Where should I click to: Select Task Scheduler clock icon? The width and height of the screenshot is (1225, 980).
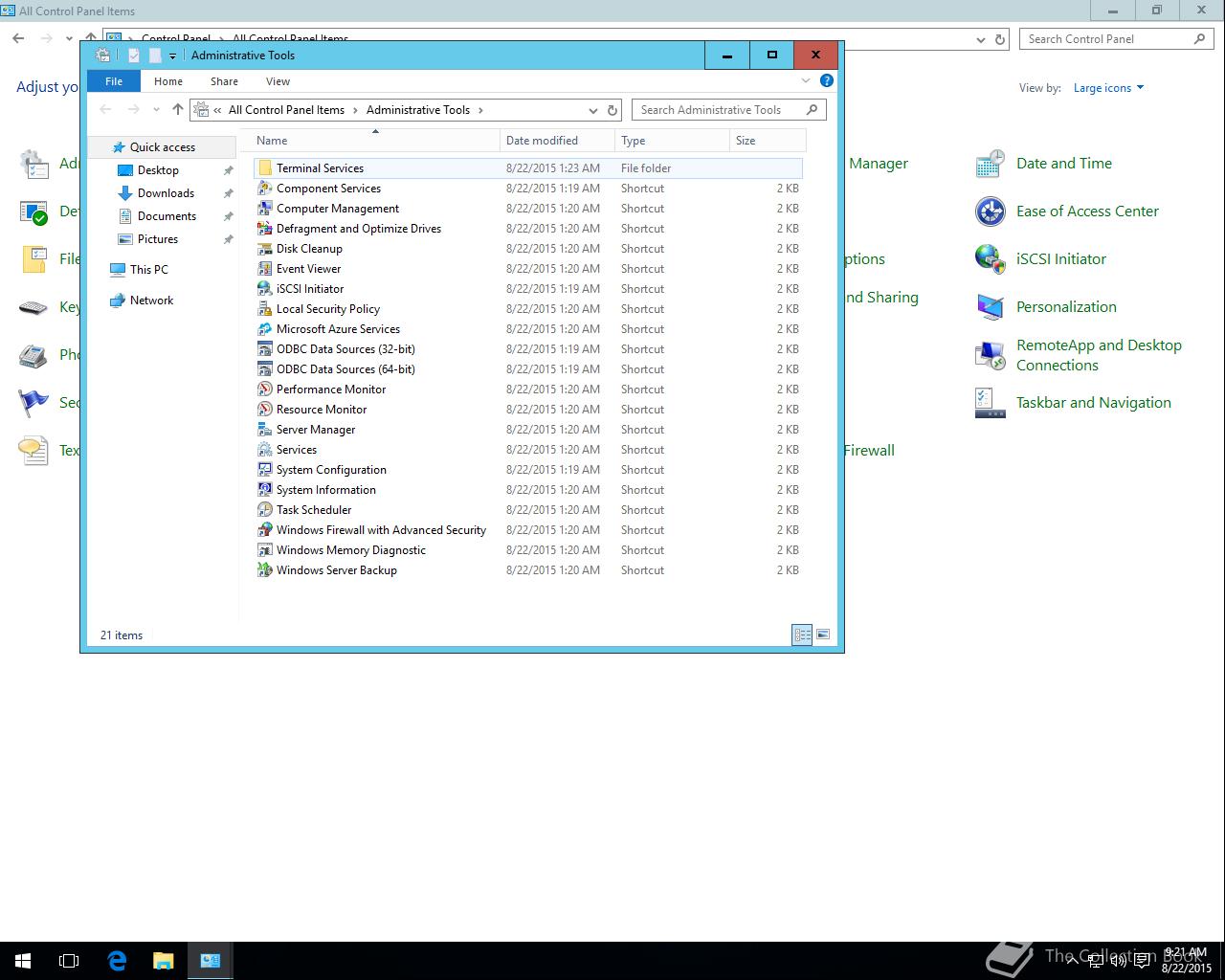265,510
